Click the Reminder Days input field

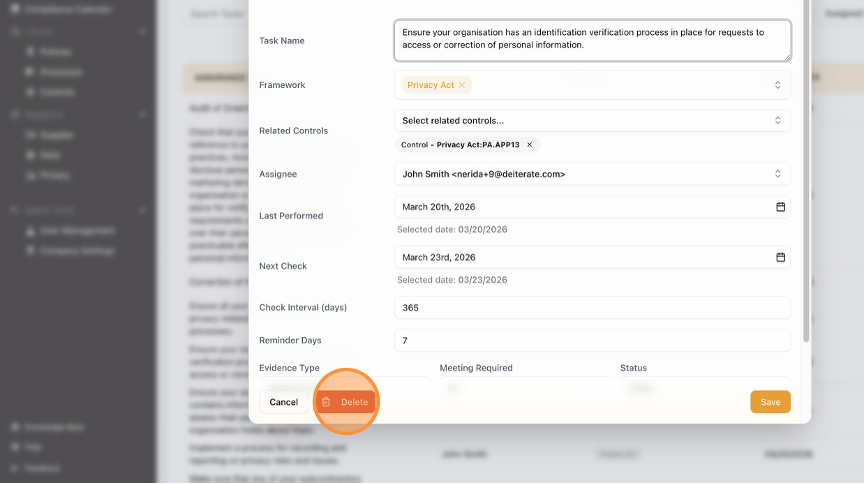click(x=592, y=341)
